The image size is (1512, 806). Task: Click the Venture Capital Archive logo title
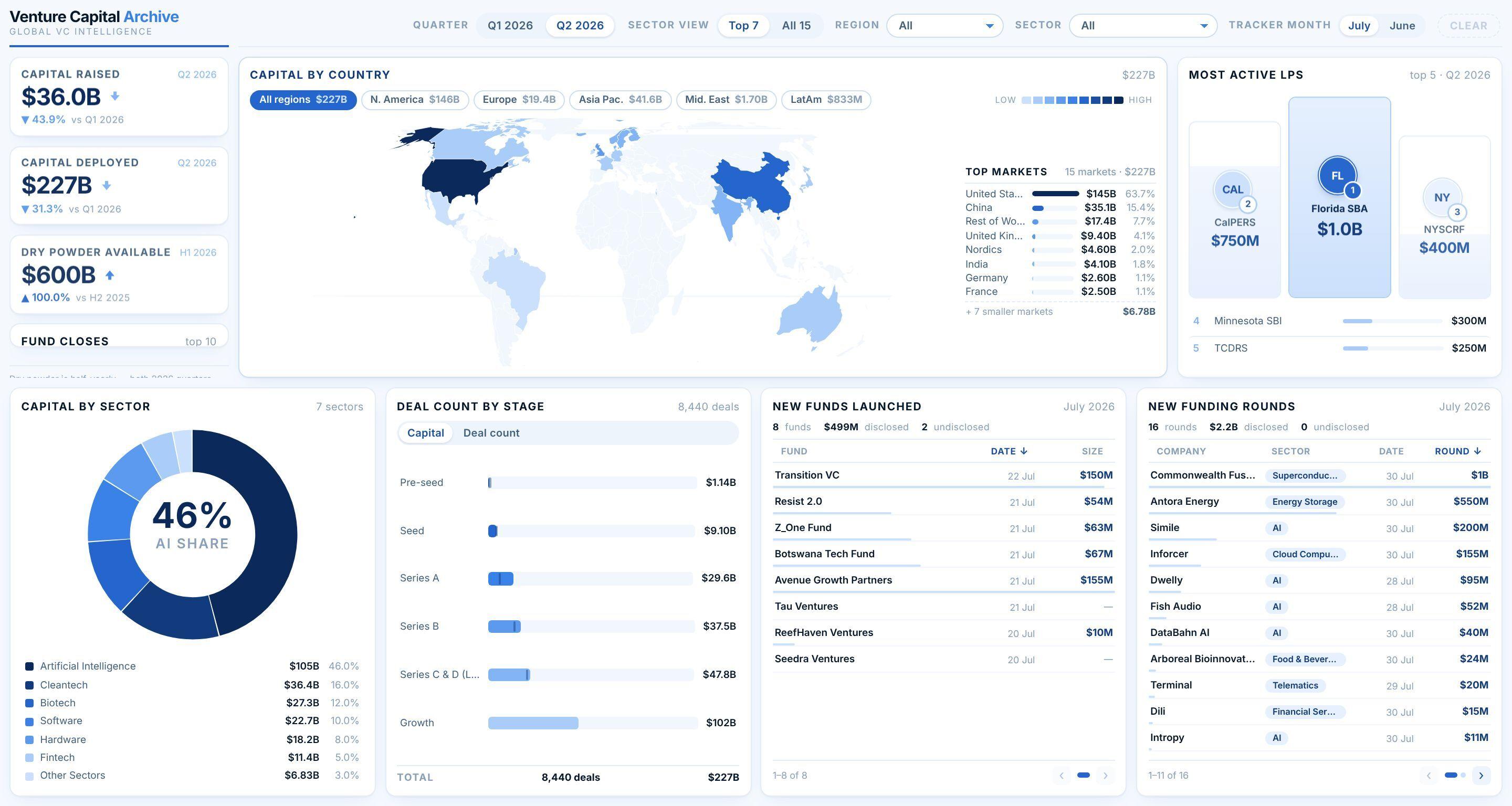[94, 16]
